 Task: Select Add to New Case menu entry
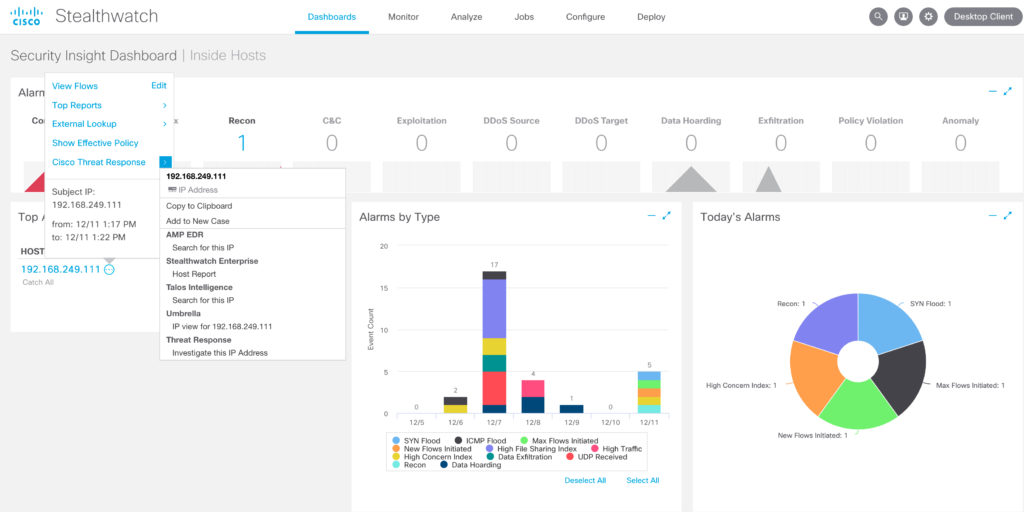[x=198, y=221]
